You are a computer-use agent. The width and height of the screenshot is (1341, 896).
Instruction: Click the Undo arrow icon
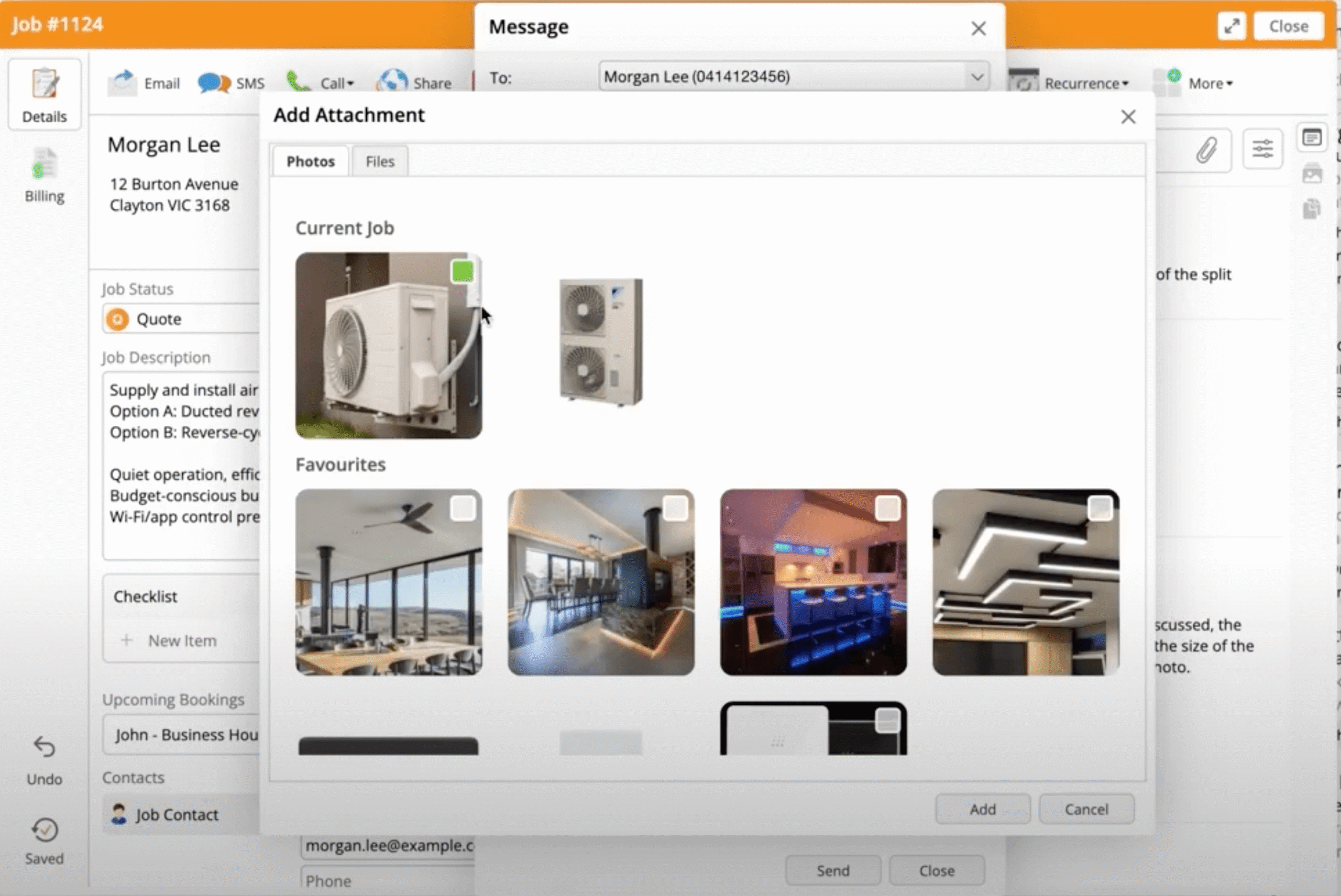[x=44, y=746]
